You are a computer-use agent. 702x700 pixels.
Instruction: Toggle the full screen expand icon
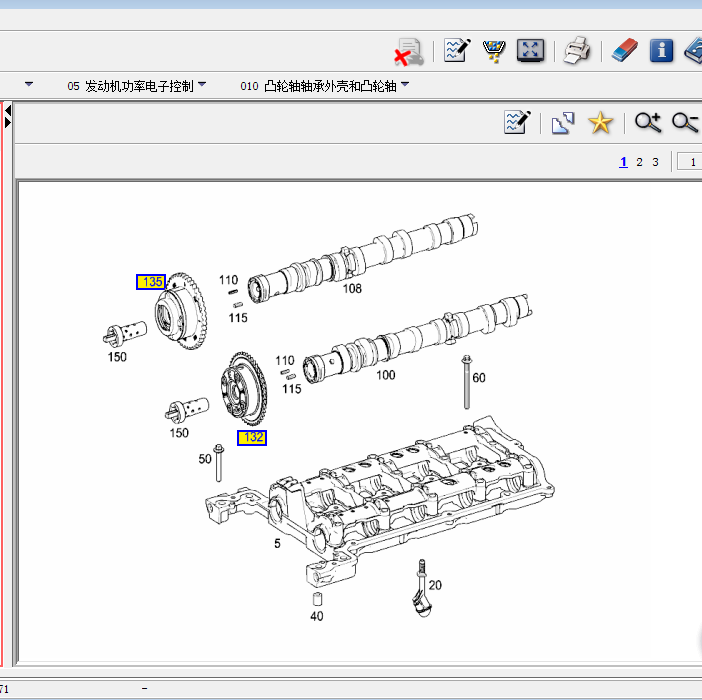point(530,51)
